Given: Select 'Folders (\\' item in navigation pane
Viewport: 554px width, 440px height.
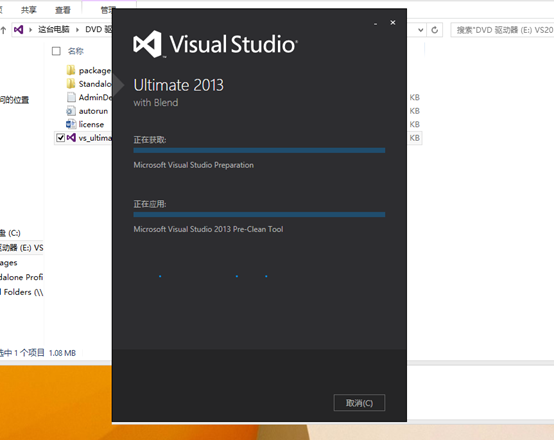Looking at the screenshot, I should click(22, 292).
